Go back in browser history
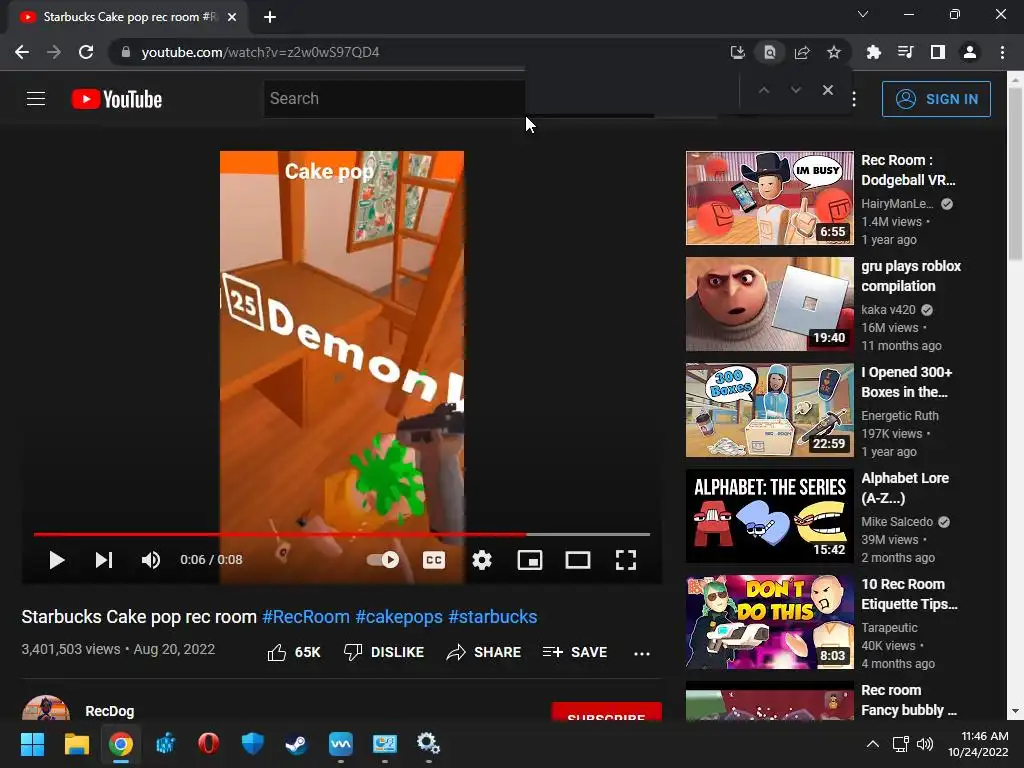The height and width of the screenshot is (768, 1024). click(22, 52)
